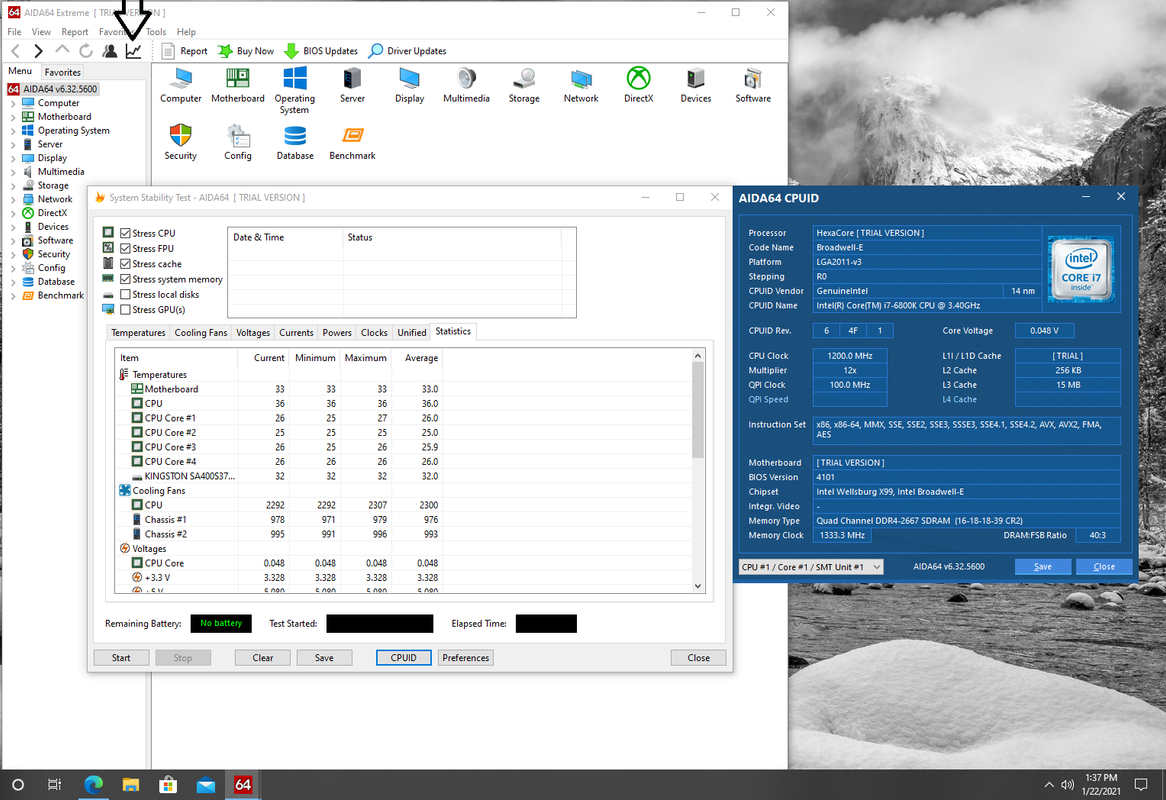This screenshot has width=1166, height=800.
Task: Open the Display category icon
Action: tap(410, 86)
